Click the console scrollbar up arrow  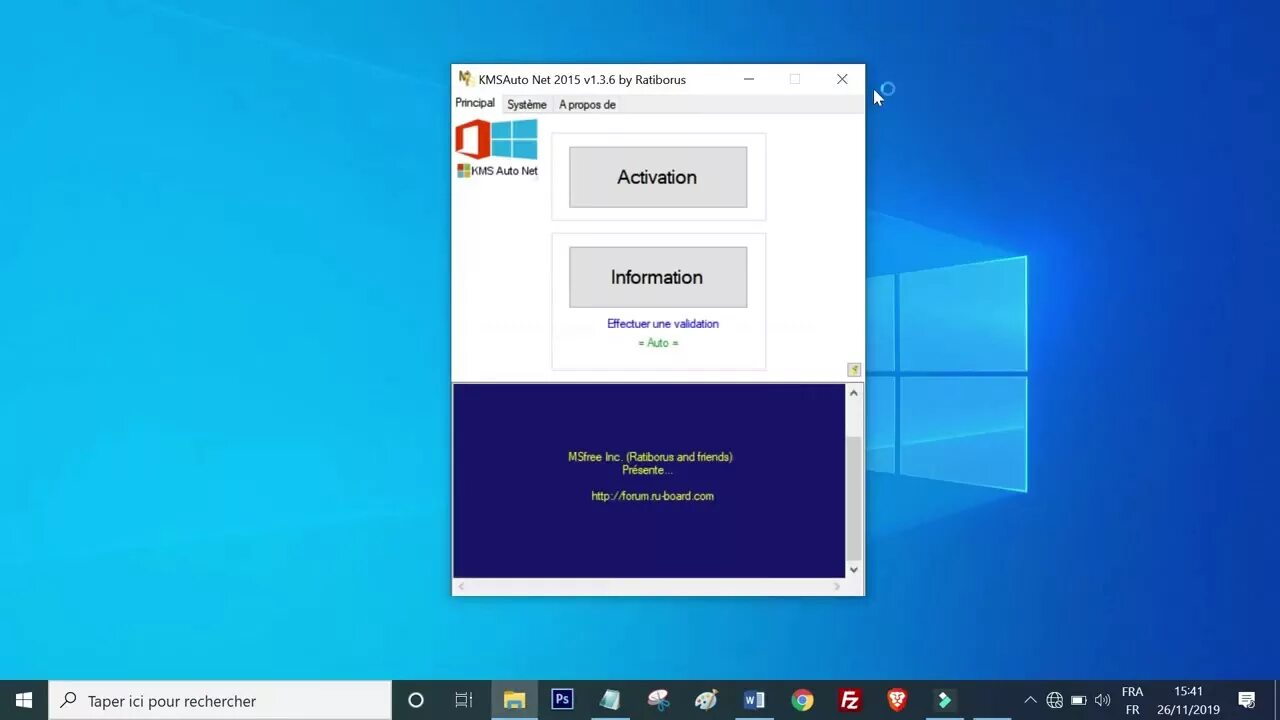854,393
